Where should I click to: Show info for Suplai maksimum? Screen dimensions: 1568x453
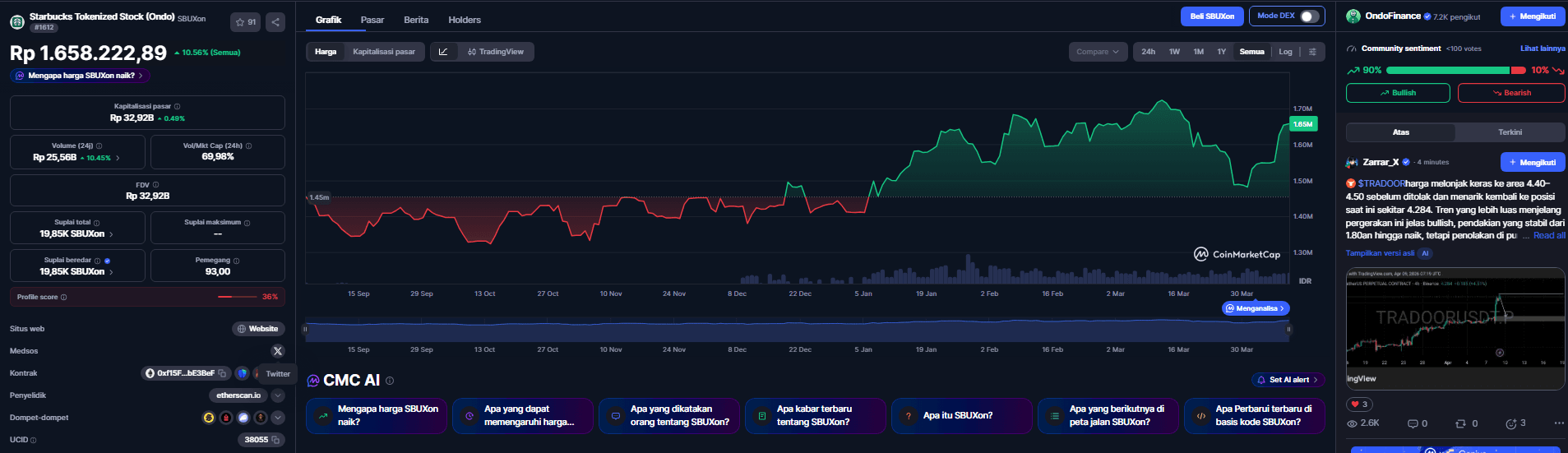(x=247, y=223)
